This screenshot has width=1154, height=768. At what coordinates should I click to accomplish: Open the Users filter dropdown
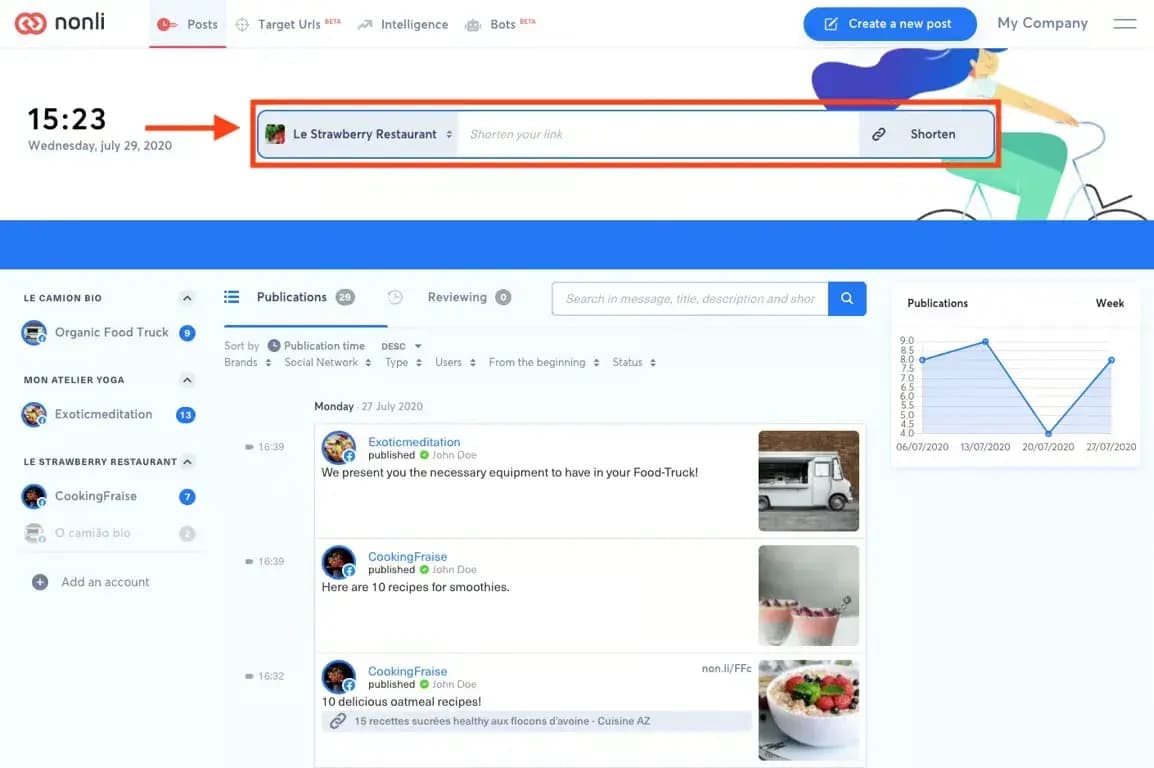pos(455,362)
